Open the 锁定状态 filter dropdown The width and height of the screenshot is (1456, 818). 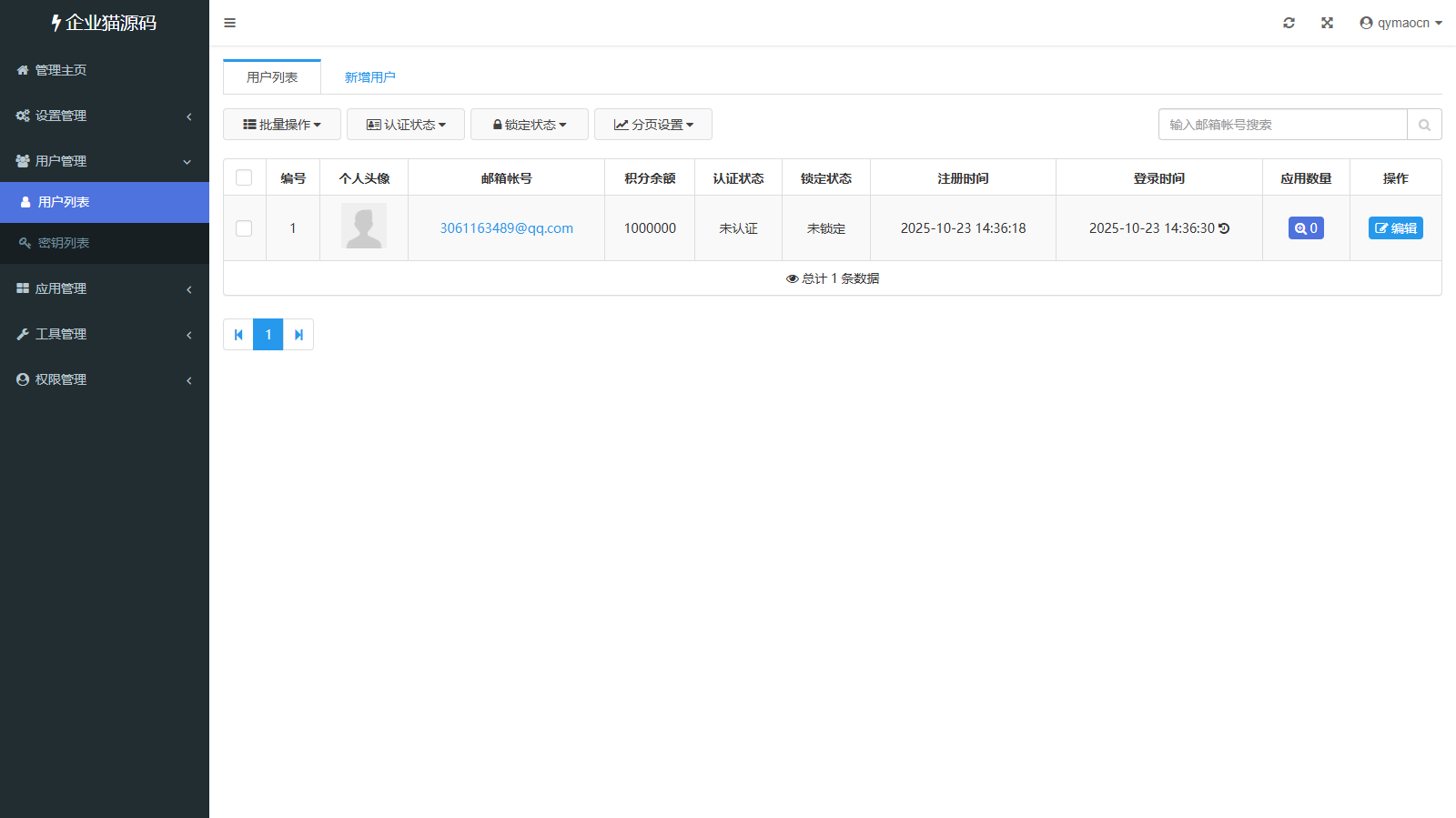tap(530, 125)
